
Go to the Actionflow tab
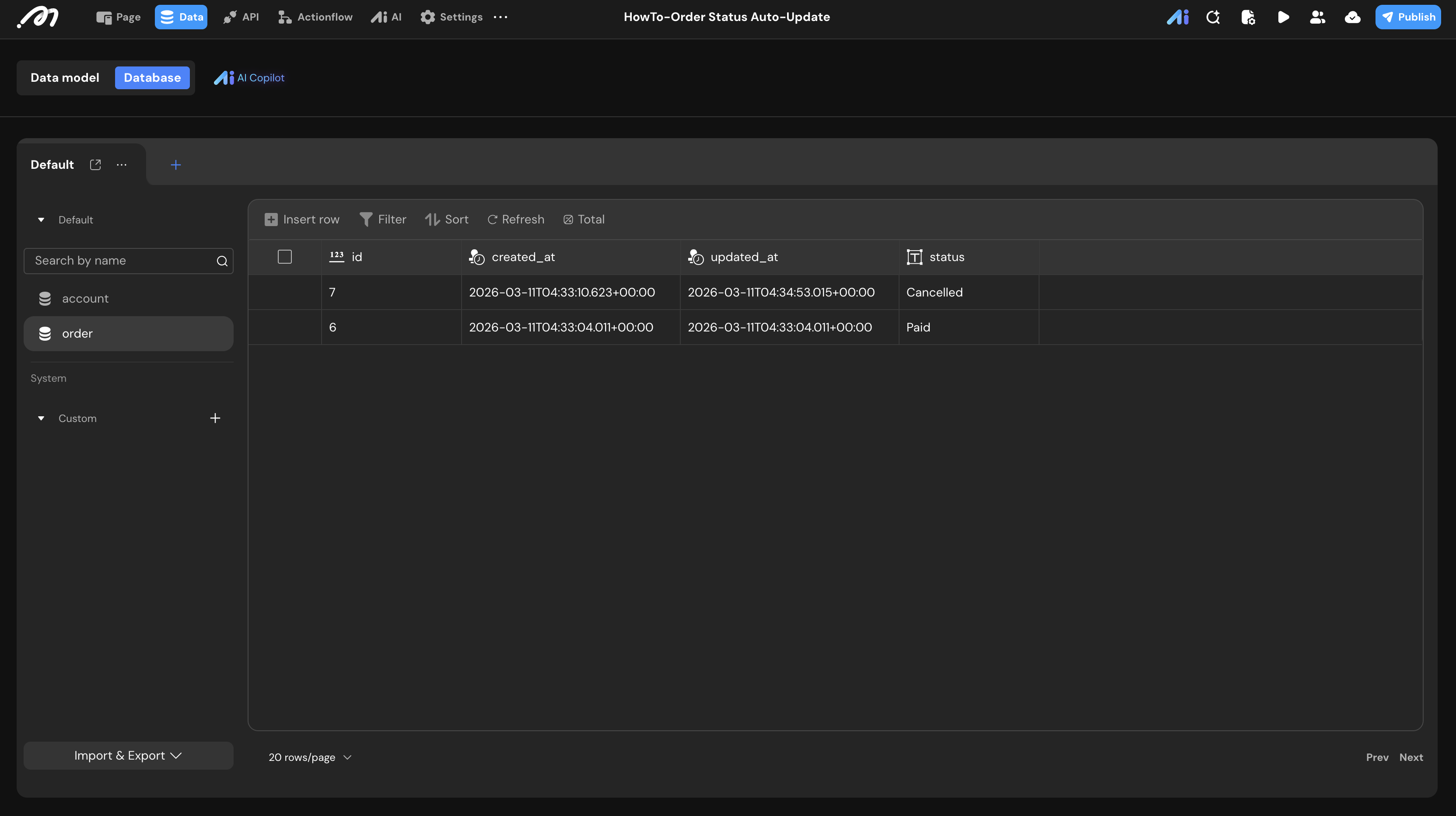pyautogui.click(x=315, y=17)
